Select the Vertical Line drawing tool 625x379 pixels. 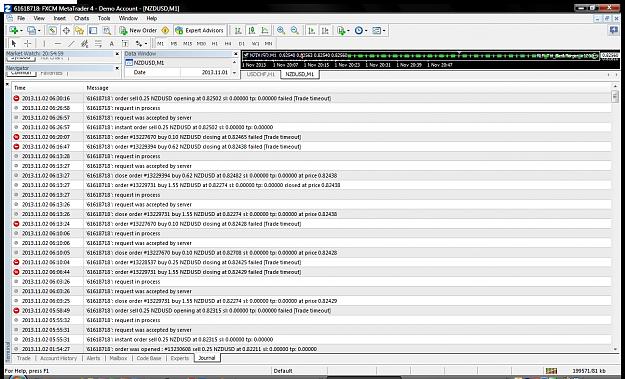point(44,43)
